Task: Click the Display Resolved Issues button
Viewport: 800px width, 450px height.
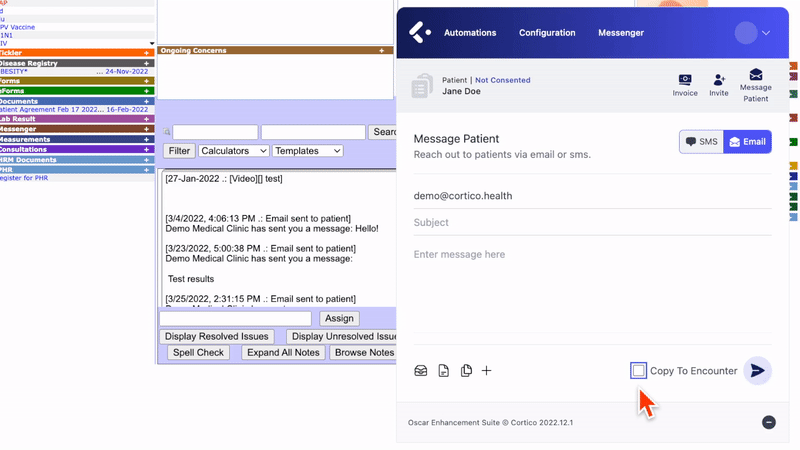Action: (x=216, y=336)
